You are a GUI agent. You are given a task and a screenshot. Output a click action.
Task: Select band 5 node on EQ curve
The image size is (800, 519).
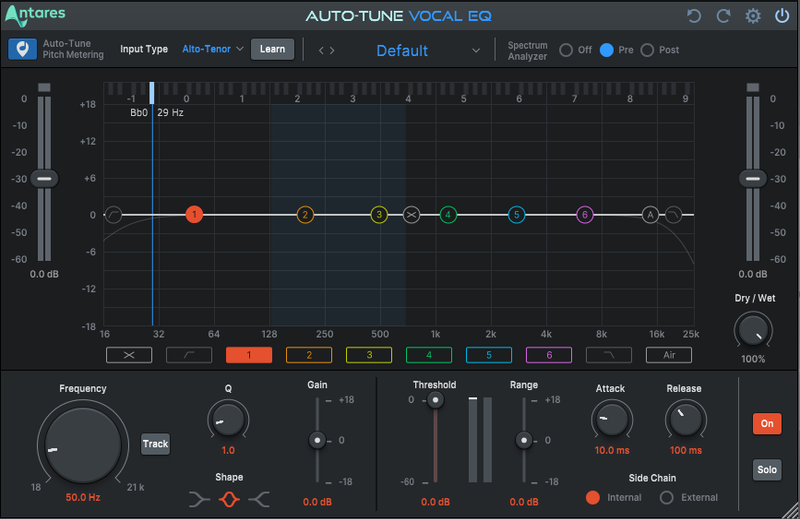pos(516,214)
